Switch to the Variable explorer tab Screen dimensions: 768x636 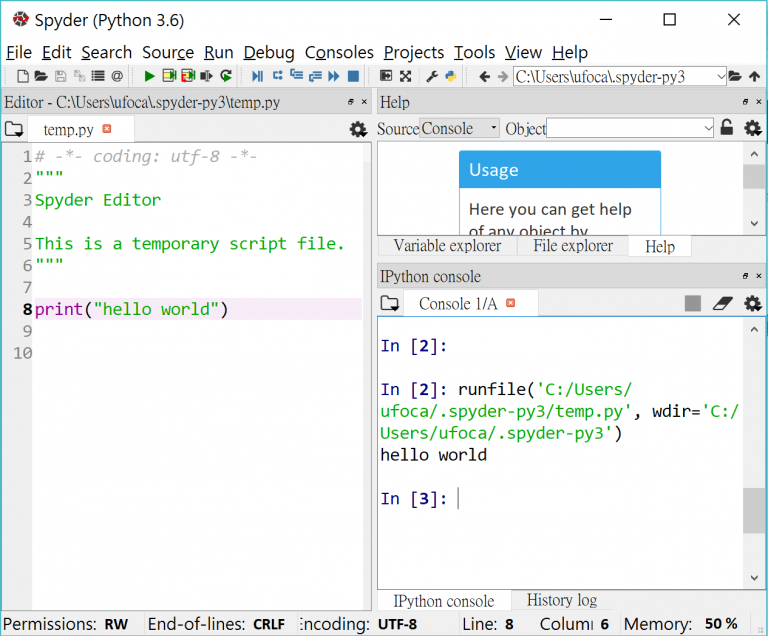click(x=447, y=246)
